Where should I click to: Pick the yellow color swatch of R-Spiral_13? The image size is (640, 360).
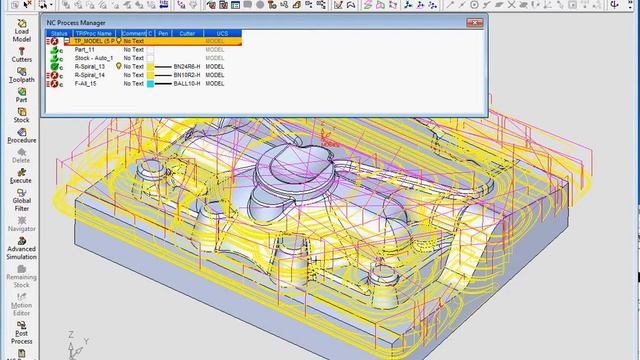coord(150,67)
